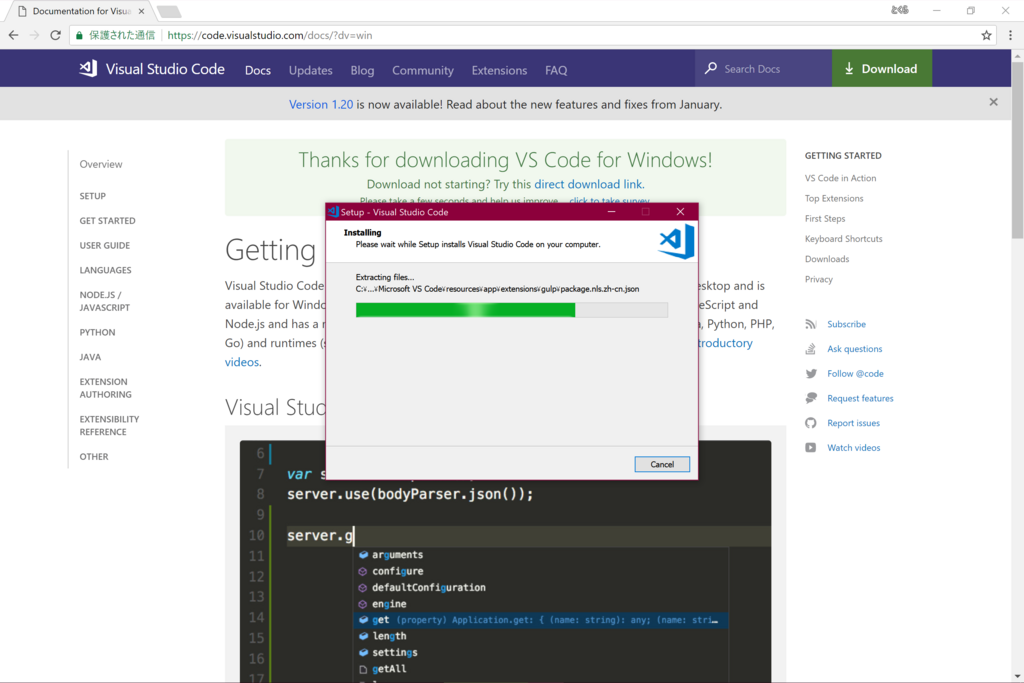Image resolution: width=1024 pixels, height=683 pixels.
Task: Open the Community page
Action: [x=423, y=70]
